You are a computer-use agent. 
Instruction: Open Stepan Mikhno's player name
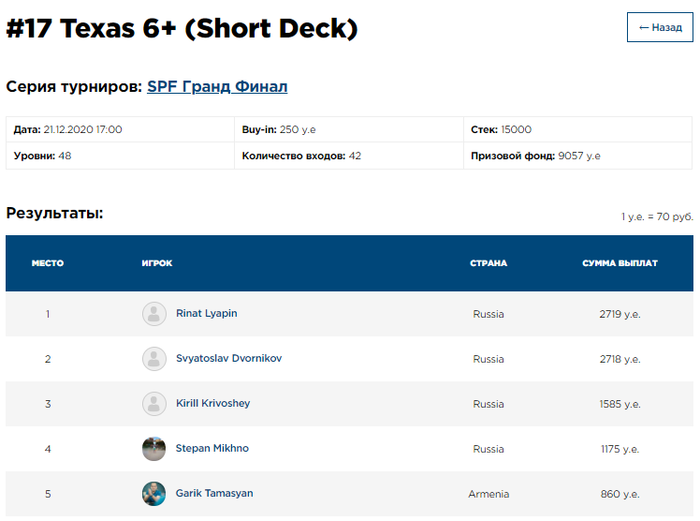[x=211, y=449]
